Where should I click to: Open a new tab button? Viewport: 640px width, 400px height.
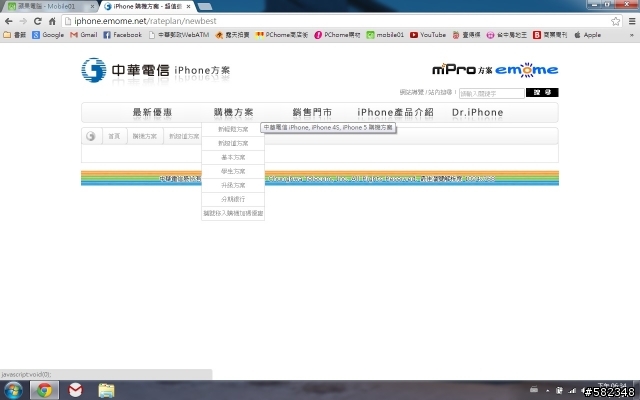(204, 7)
